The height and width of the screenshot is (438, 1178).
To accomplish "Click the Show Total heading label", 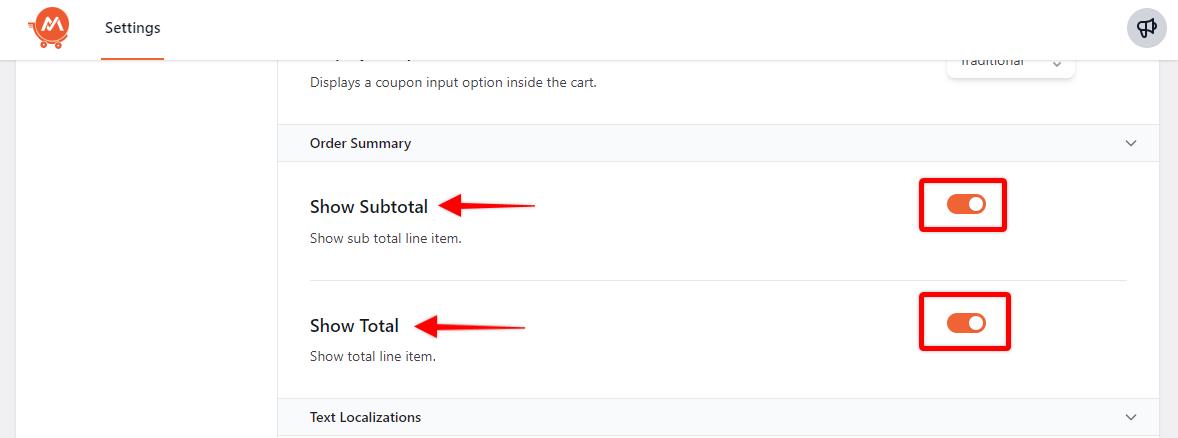I will (354, 326).
